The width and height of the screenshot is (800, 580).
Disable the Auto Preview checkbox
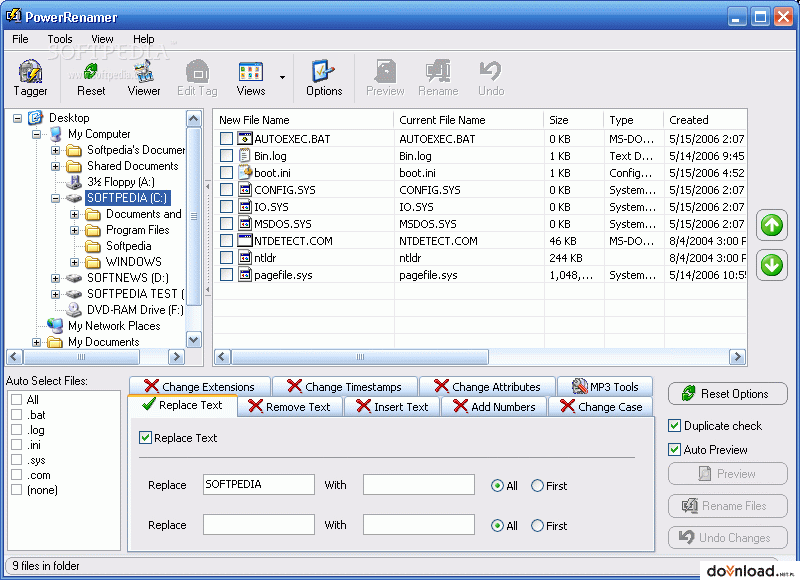[674, 449]
